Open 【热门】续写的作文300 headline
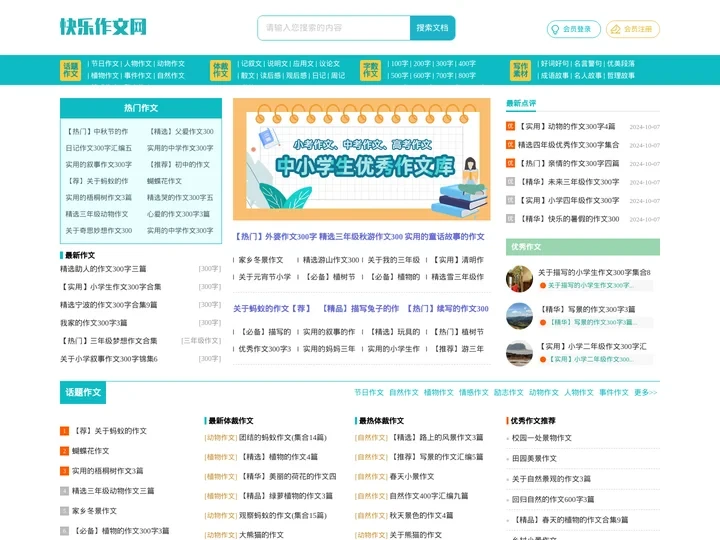This screenshot has height=540, width=720. [x=446, y=309]
